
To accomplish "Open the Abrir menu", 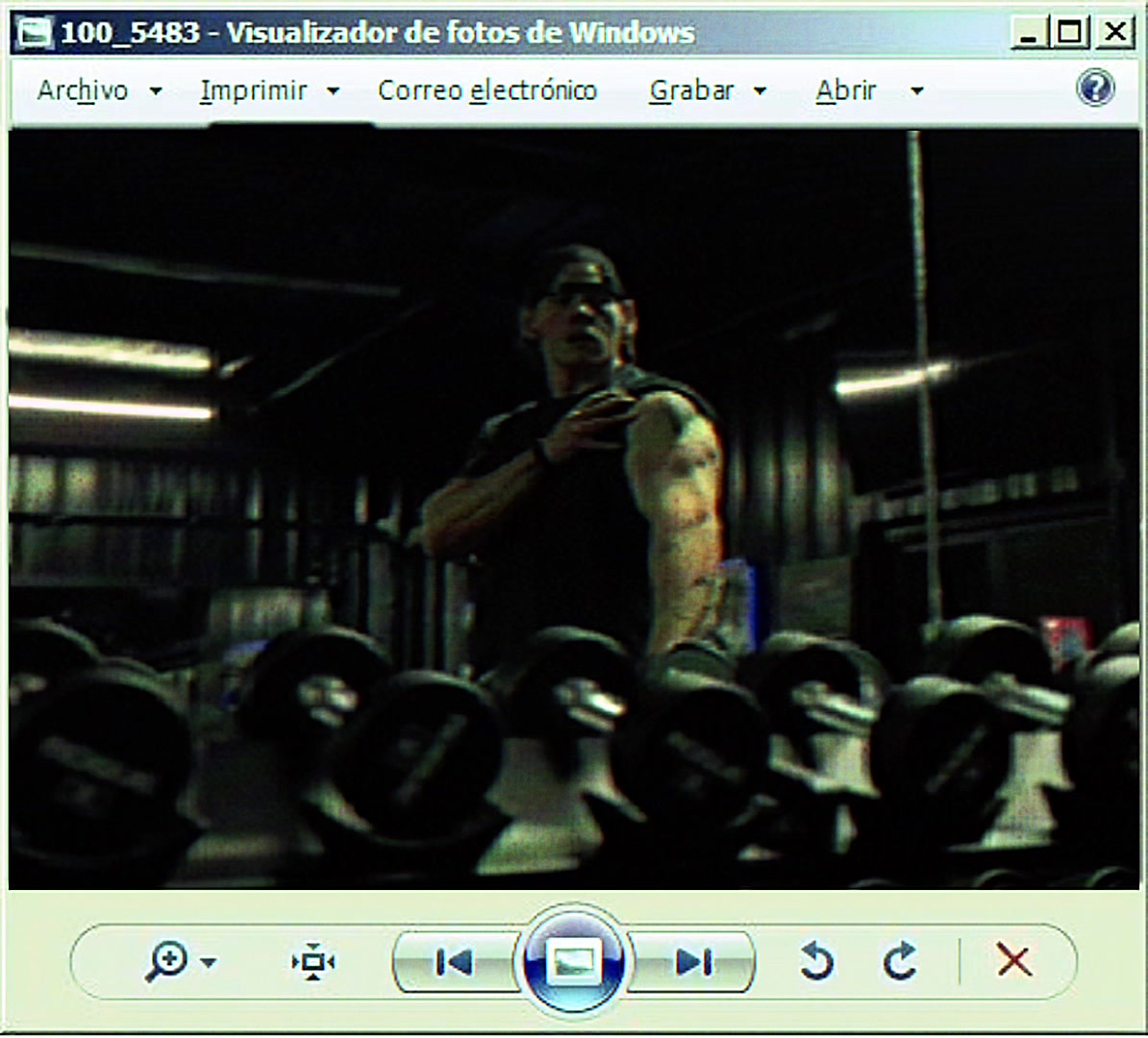I will click(846, 90).
